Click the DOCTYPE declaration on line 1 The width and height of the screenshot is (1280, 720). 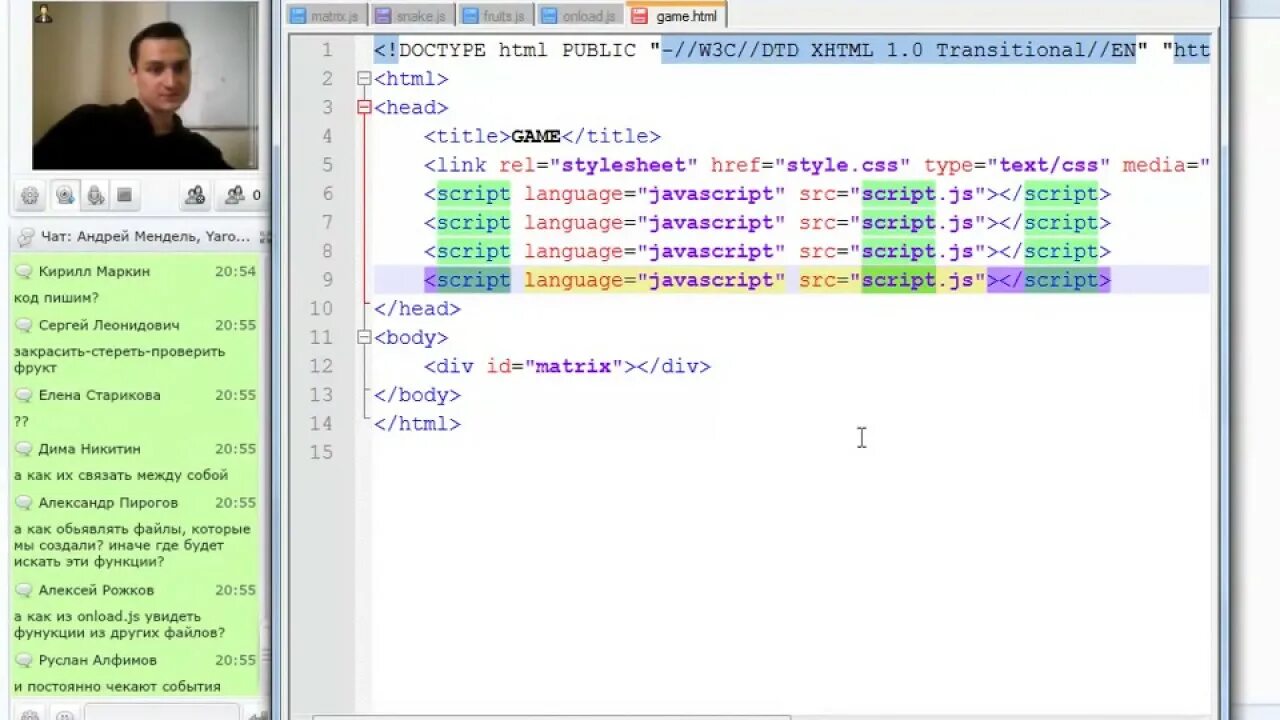[x=792, y=50]
